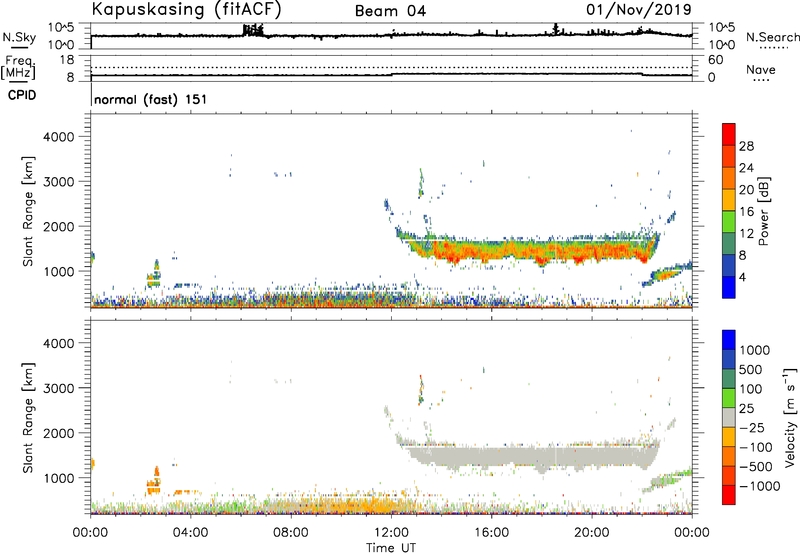The width and height of the screenshot is (800, 554).
Task: Click the '08:00' time axis label
Action: (291, 533)
